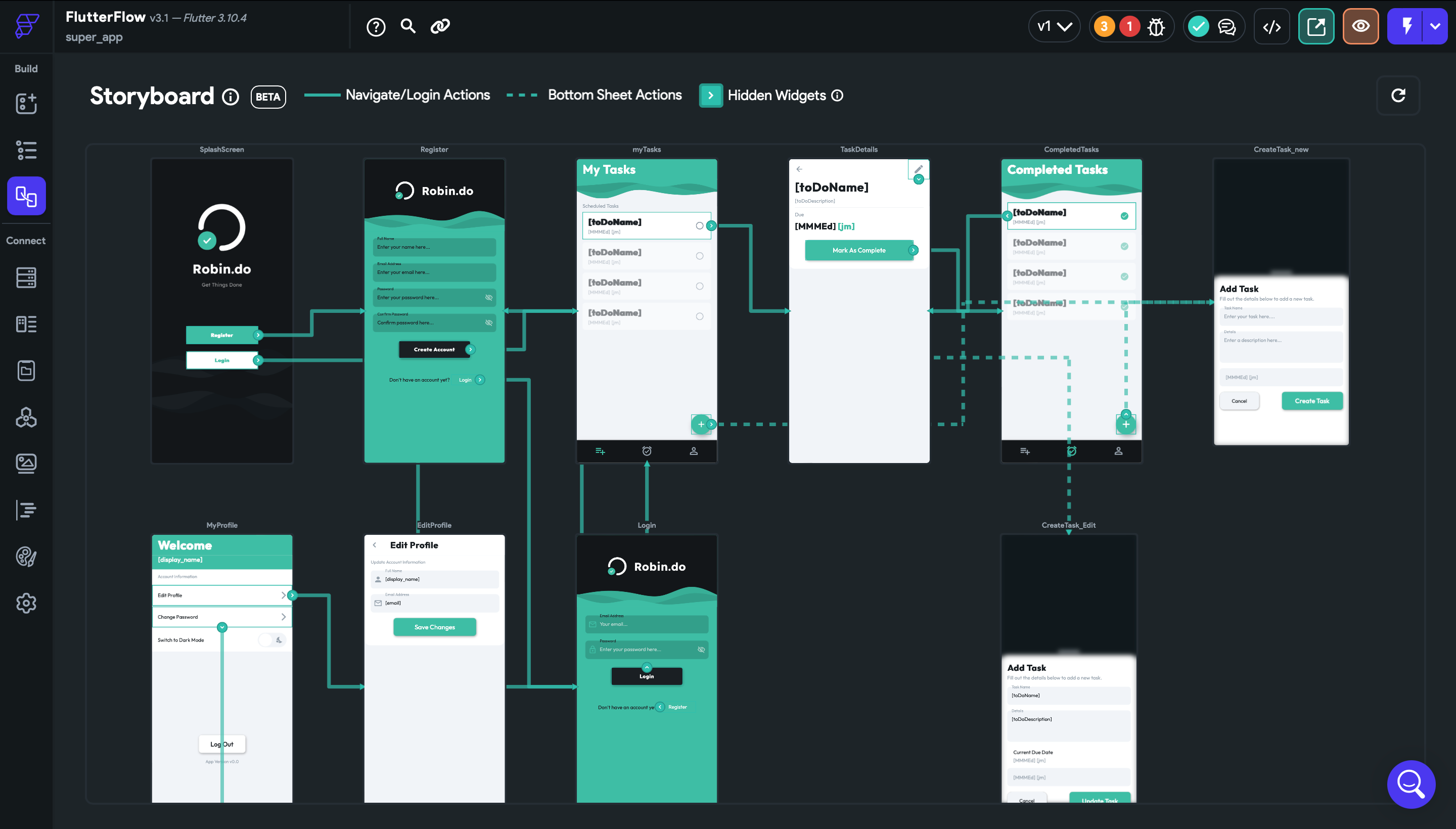
Task: Select the Firestore database icon under Connect
Action: [26, 278]
